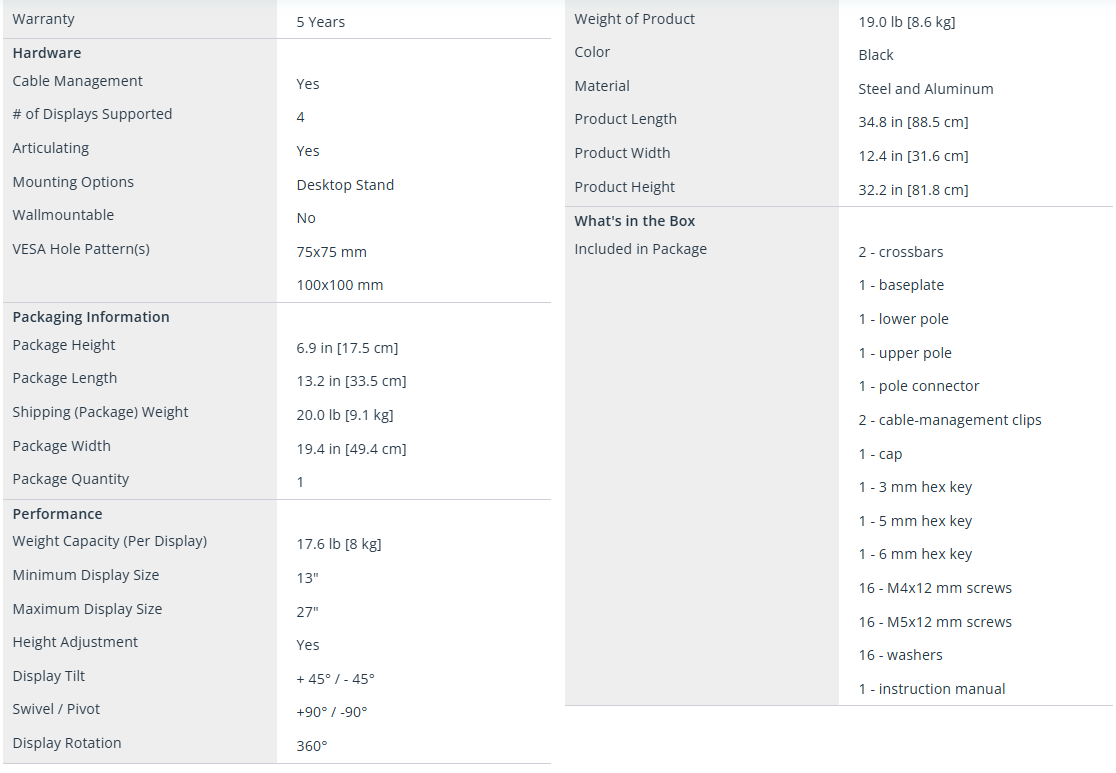This screenshot has width=1116, height=773.
Task: Click the 360° Display Rotation value
Action: pyautogui.click(x=311, y=746)
